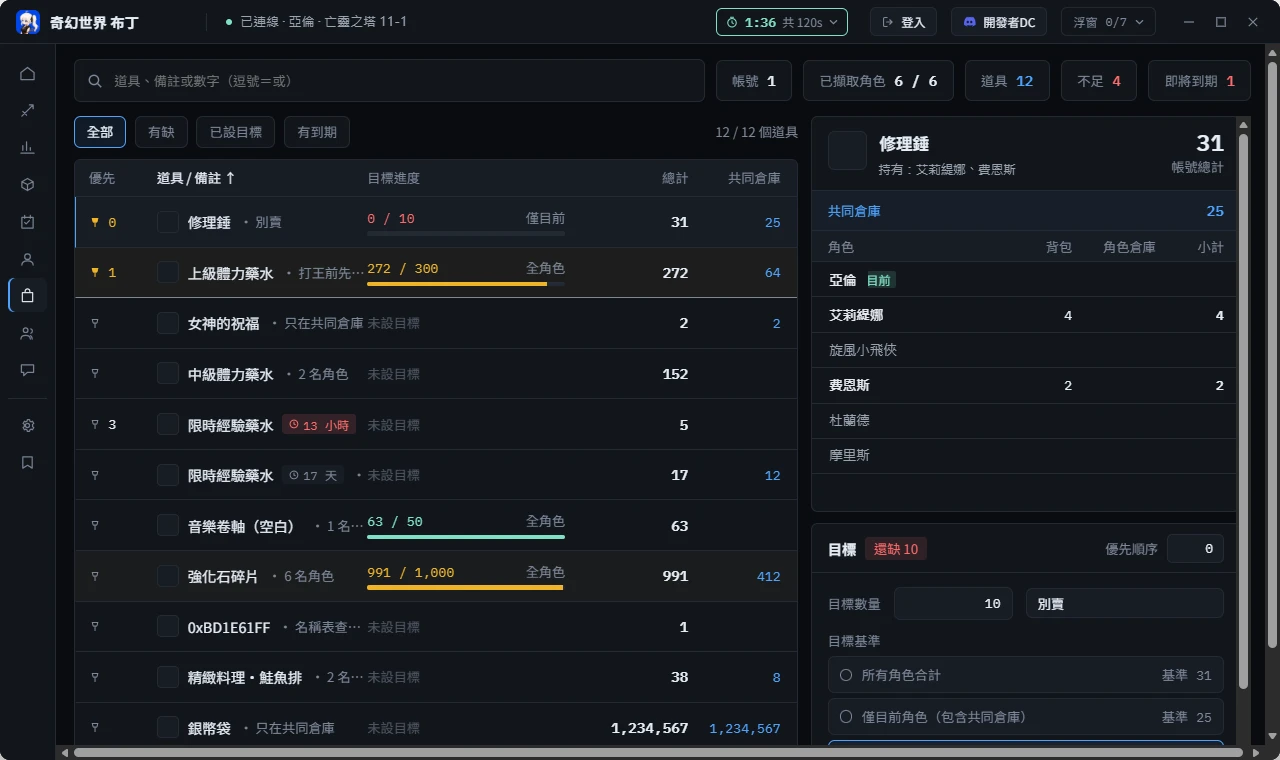The image size is (1280, 760).
Task: Click the 道具 12 summary button
Action: coord(1007,81)
